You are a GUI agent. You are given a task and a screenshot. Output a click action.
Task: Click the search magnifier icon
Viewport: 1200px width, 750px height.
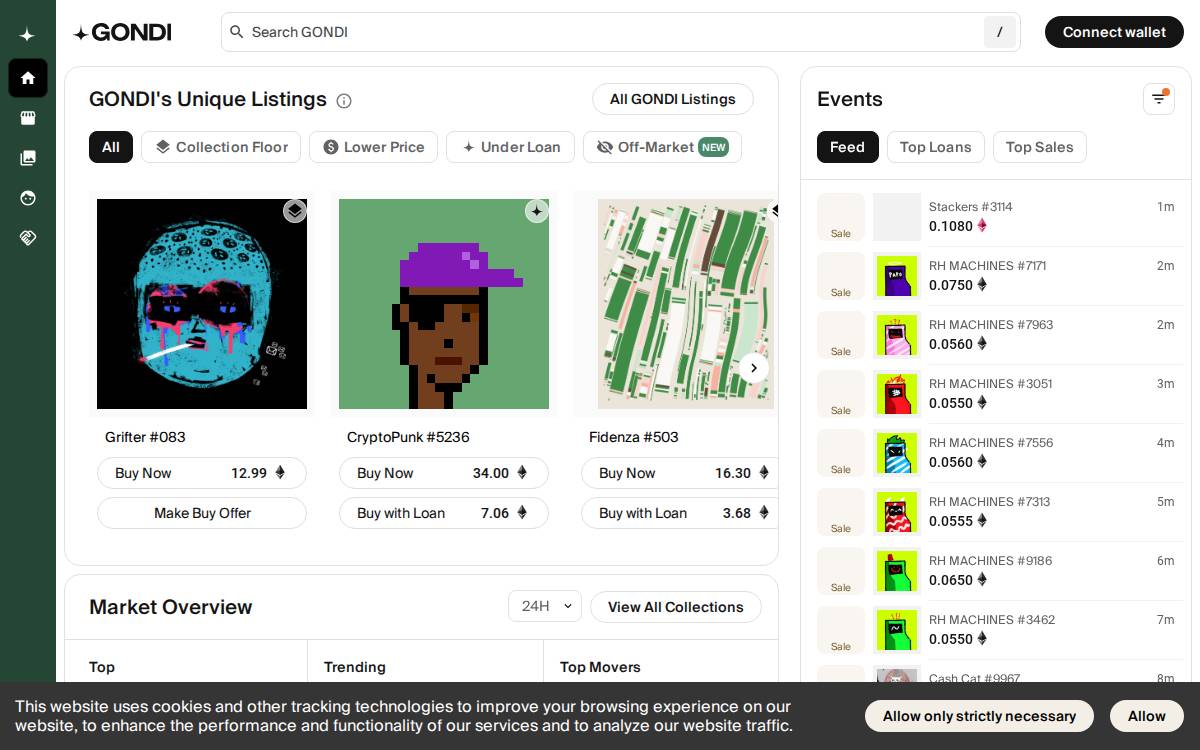coord(237,32)
